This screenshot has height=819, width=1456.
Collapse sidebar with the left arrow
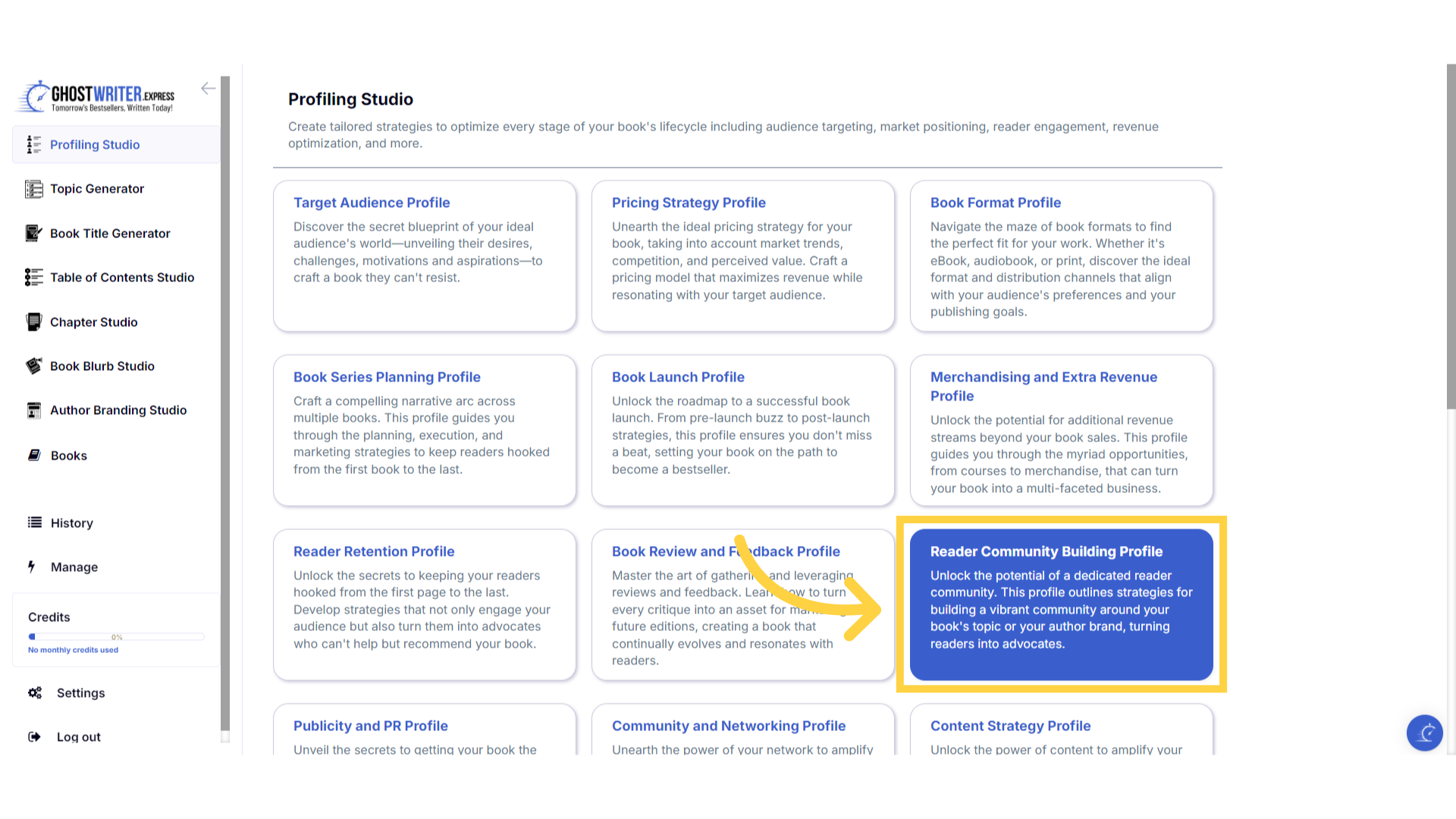point(208,89)
